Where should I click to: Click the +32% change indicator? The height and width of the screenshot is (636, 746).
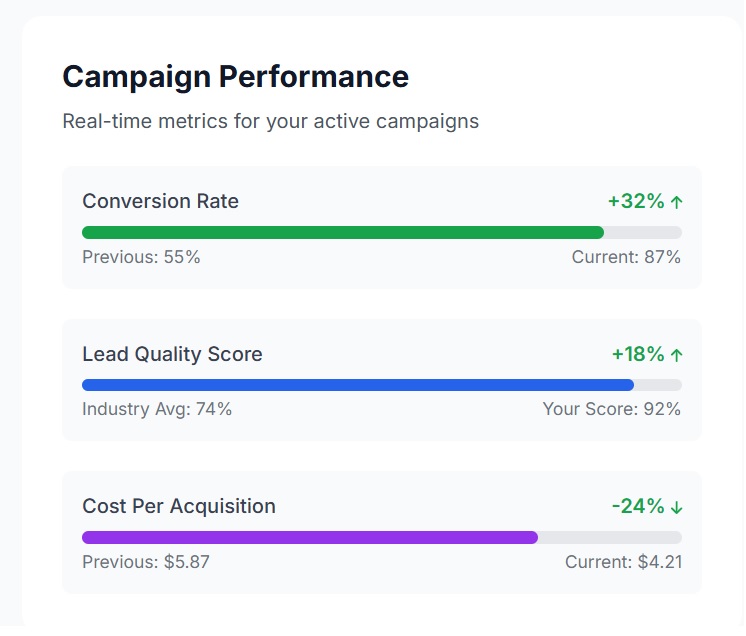[x=636, y=201]
